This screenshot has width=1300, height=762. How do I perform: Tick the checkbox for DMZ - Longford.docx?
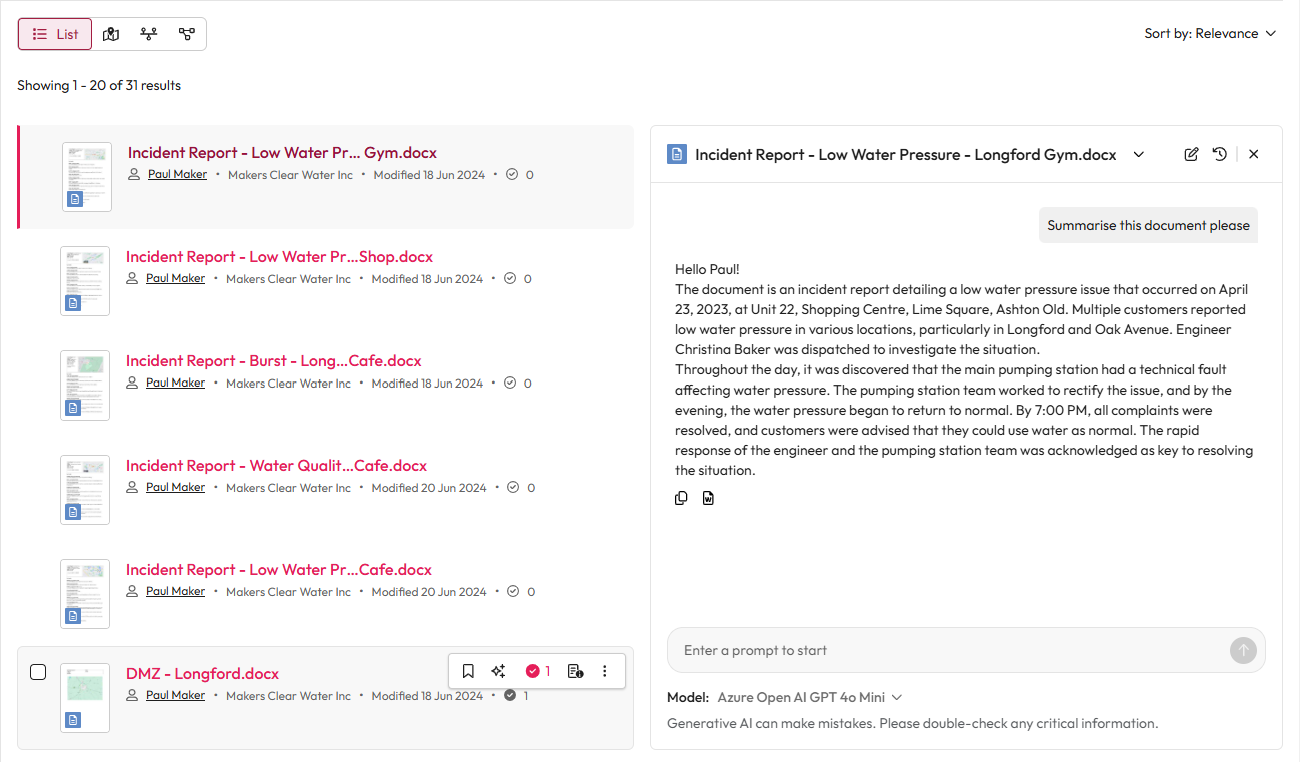[x=38, y=672]
